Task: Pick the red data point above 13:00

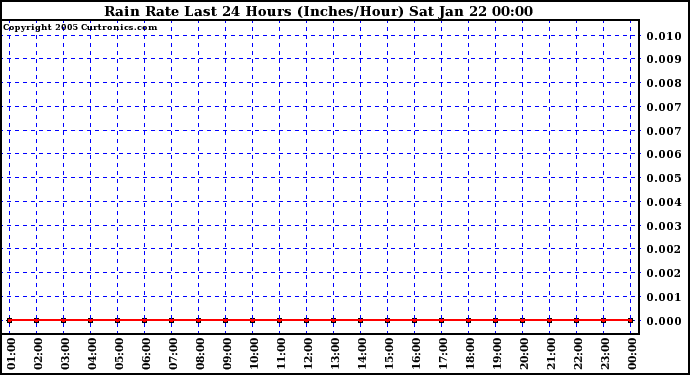Action: click(334, 320)
